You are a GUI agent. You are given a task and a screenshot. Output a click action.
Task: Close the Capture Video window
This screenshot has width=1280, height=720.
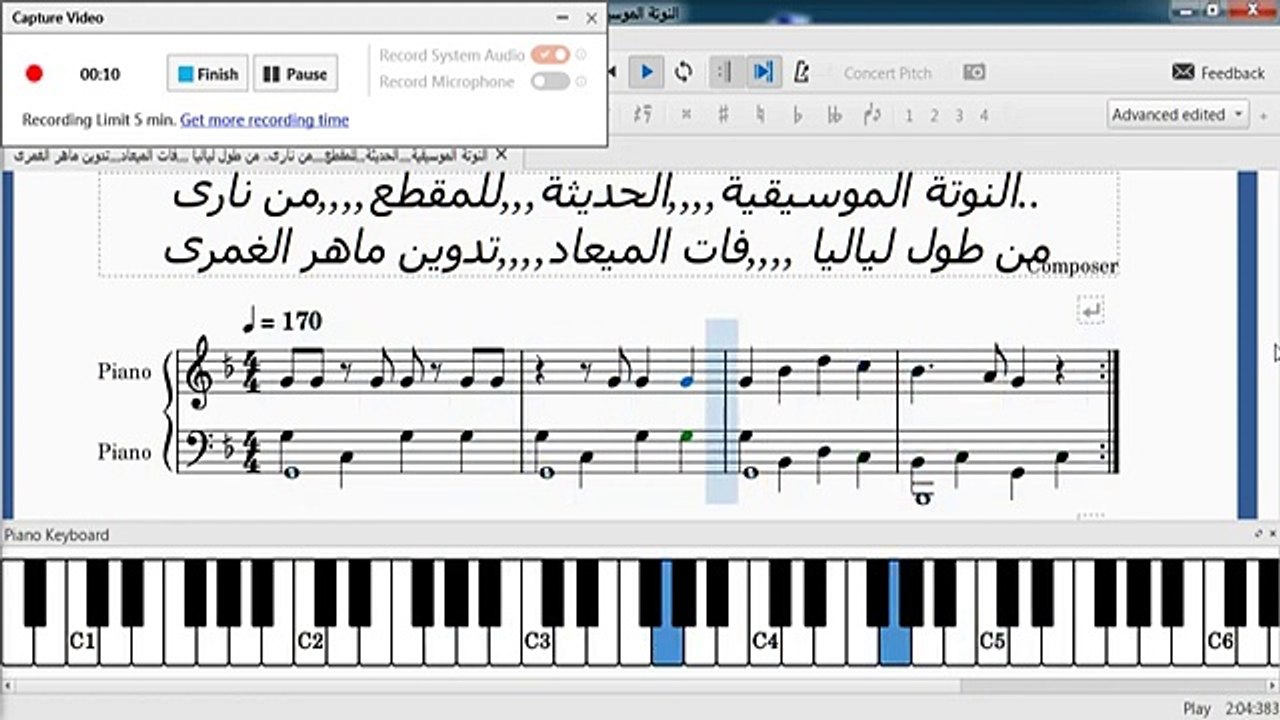[x=591, y=18]
